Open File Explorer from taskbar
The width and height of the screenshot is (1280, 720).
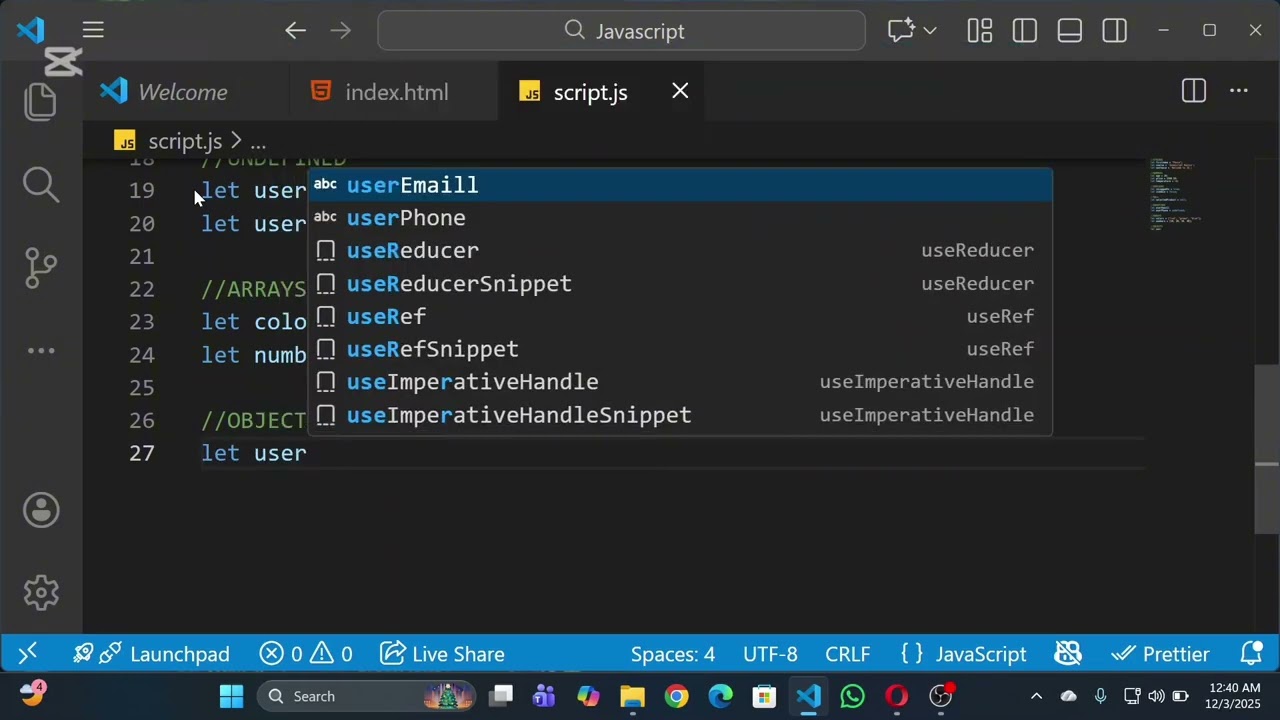point(632,696)
